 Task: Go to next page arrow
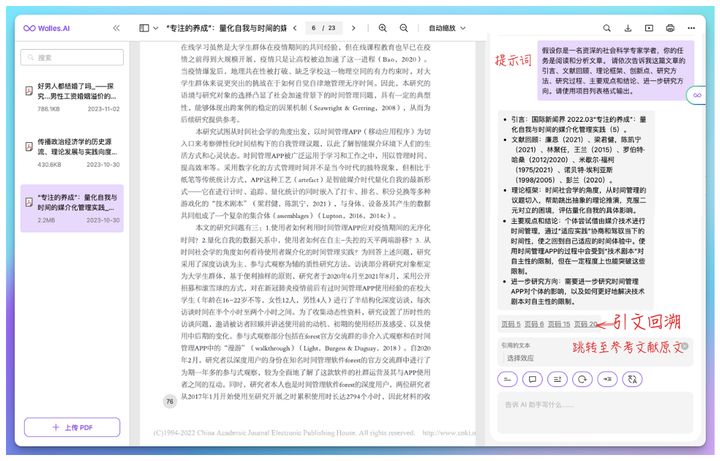point(353,28)
